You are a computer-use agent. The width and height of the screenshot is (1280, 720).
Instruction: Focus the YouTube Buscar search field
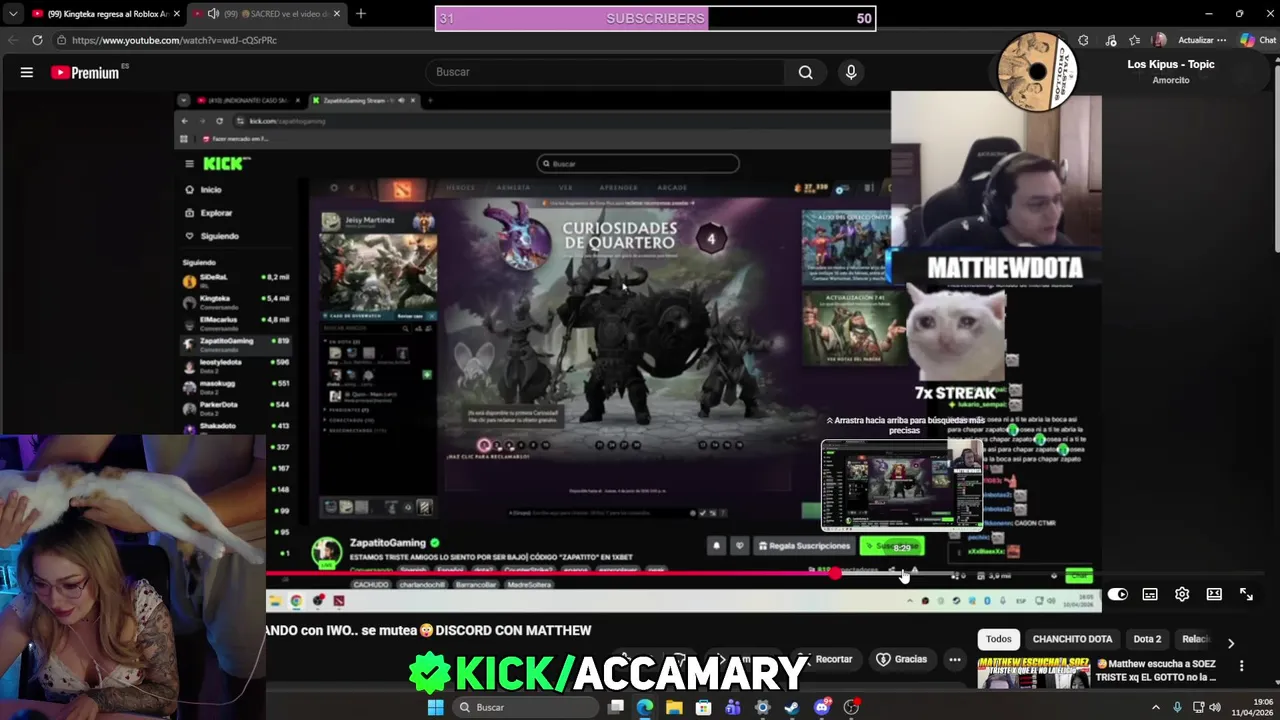click(606, 72)
